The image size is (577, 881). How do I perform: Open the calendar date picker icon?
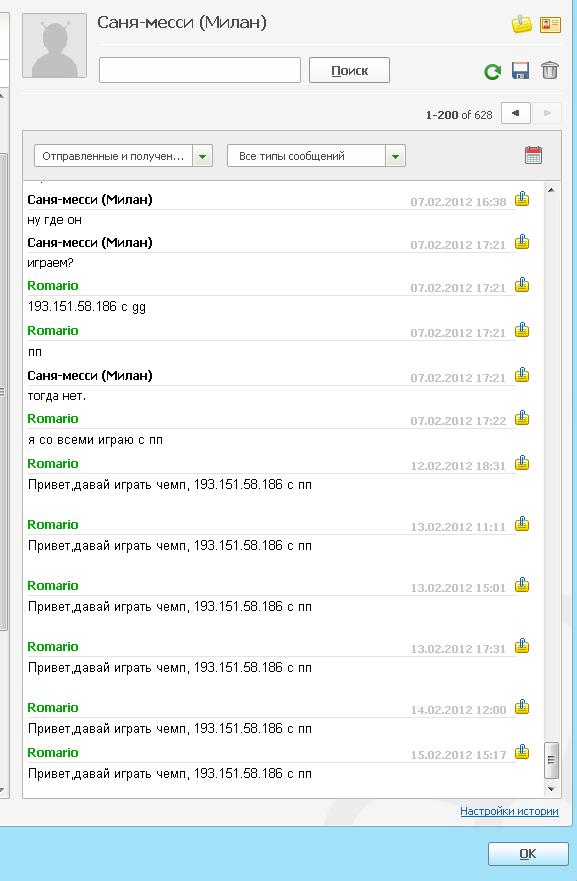[x=533, y=155]
